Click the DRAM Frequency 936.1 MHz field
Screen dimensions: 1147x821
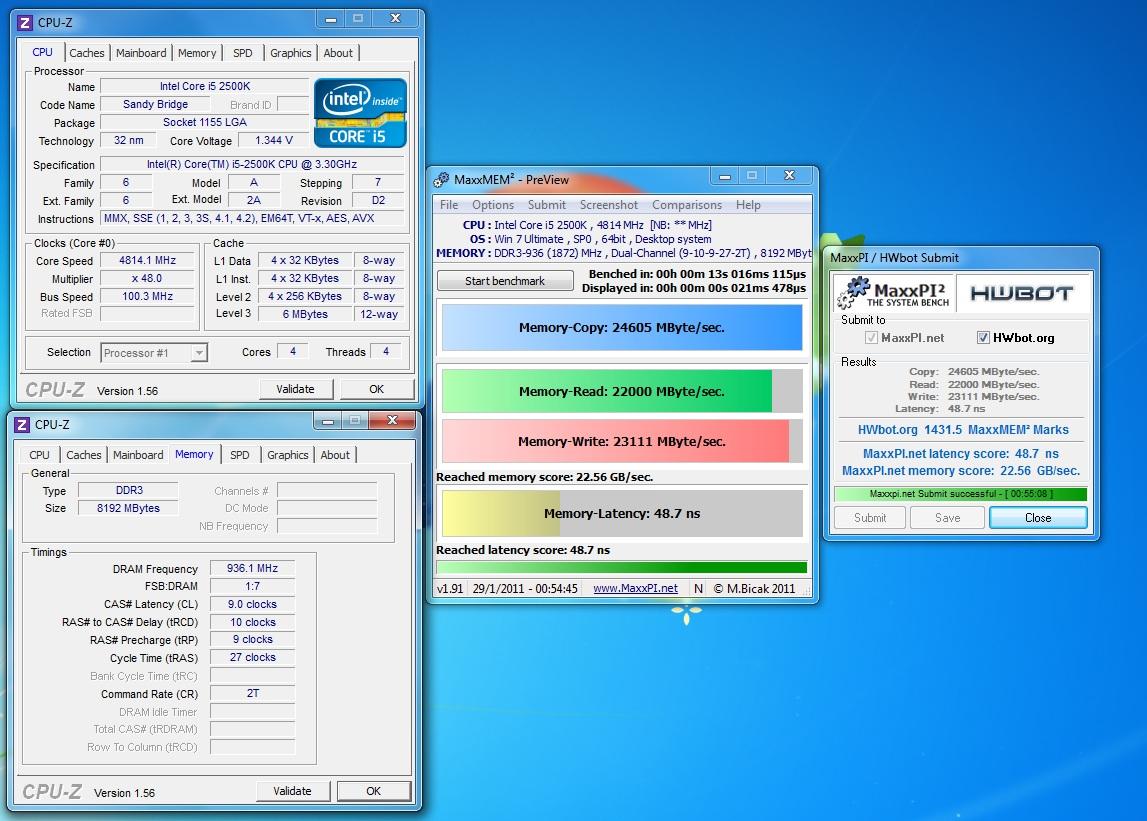click(x=252, y=569)
